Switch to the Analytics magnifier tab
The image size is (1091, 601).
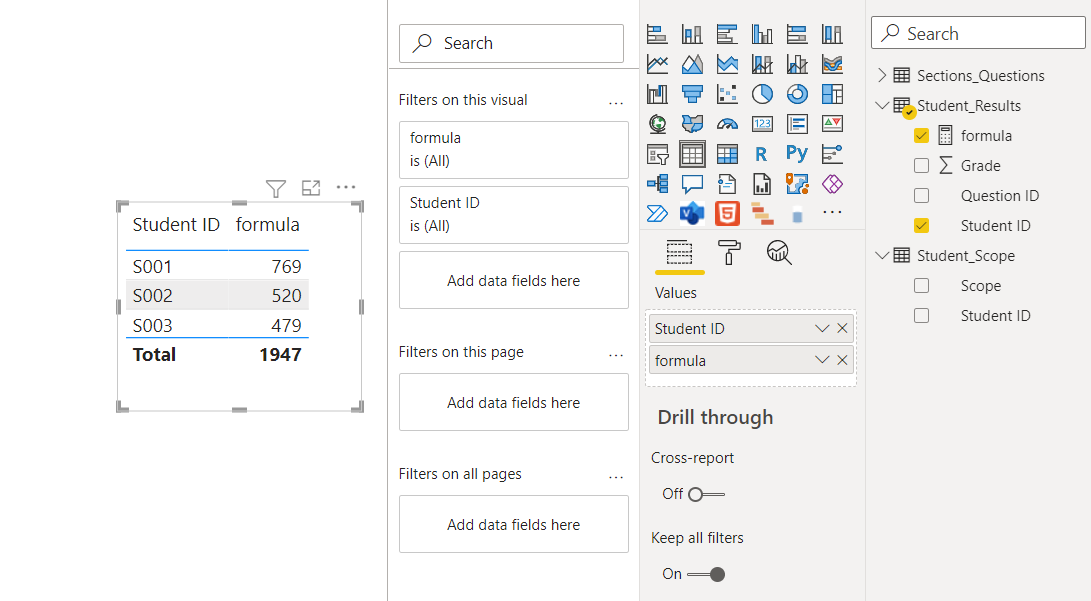[x=779, y=253]
